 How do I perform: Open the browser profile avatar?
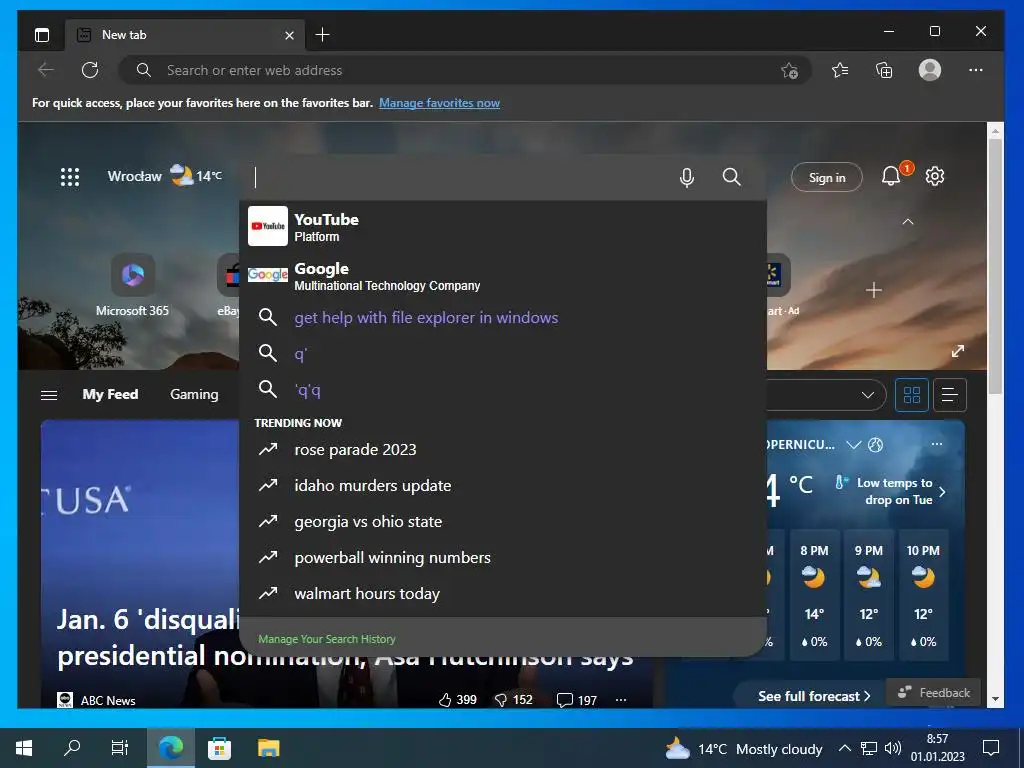(x=929, y=70)
